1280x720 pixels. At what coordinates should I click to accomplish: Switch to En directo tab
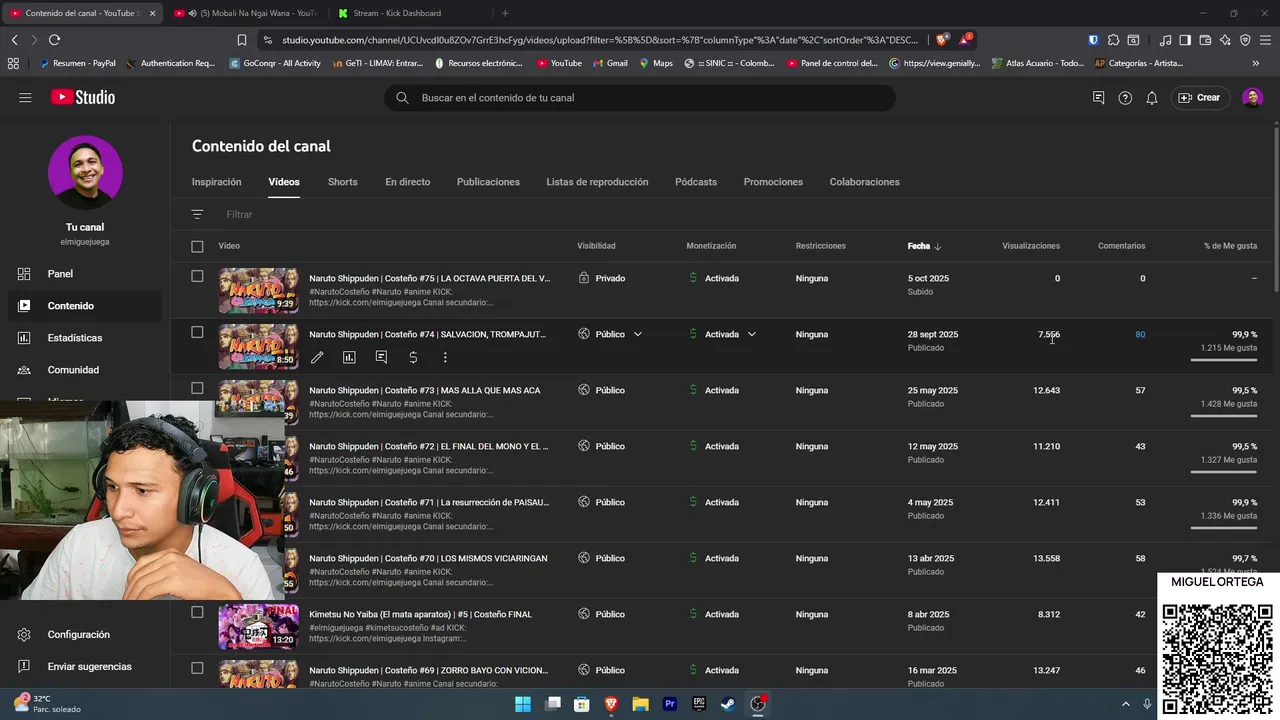click(408, 182)
